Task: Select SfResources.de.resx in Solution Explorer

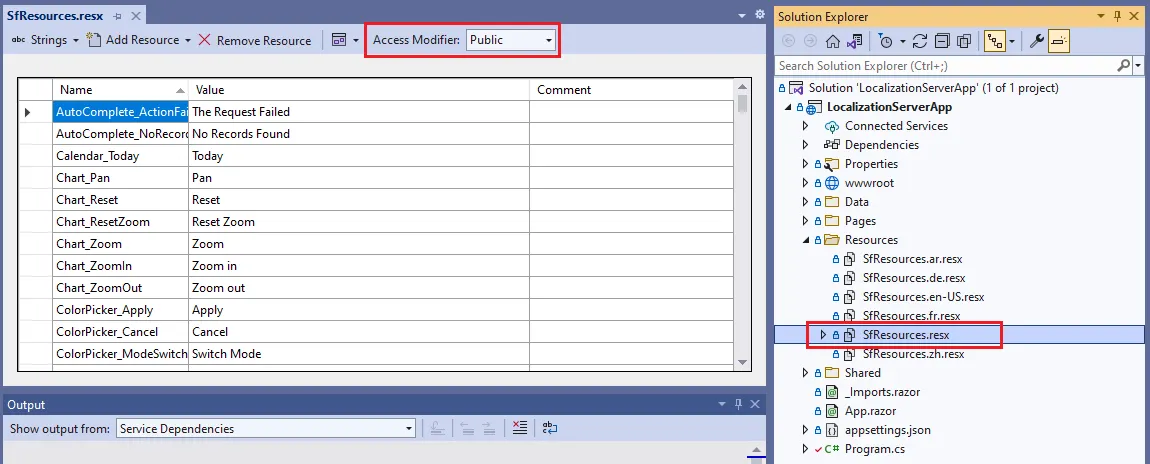Action: [914, 278]
